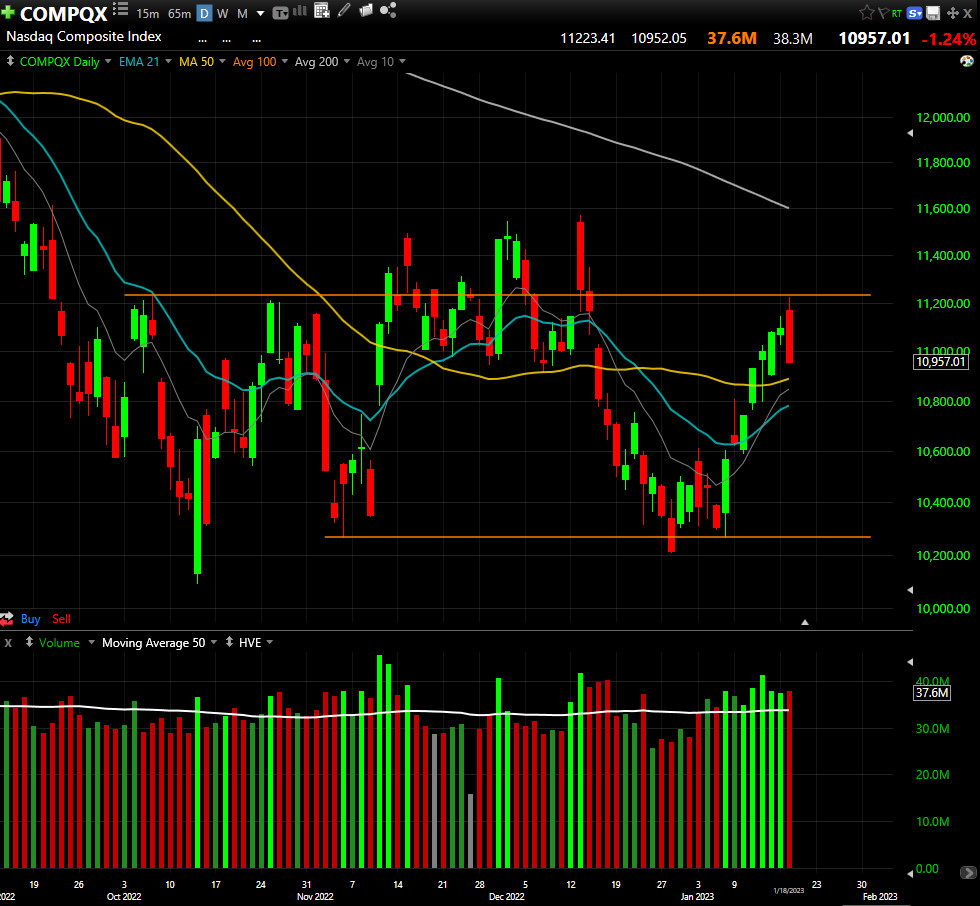Expand the Avg 10 dropdown arrow
This screenshot has height=906, width=980.
[402, 61]
